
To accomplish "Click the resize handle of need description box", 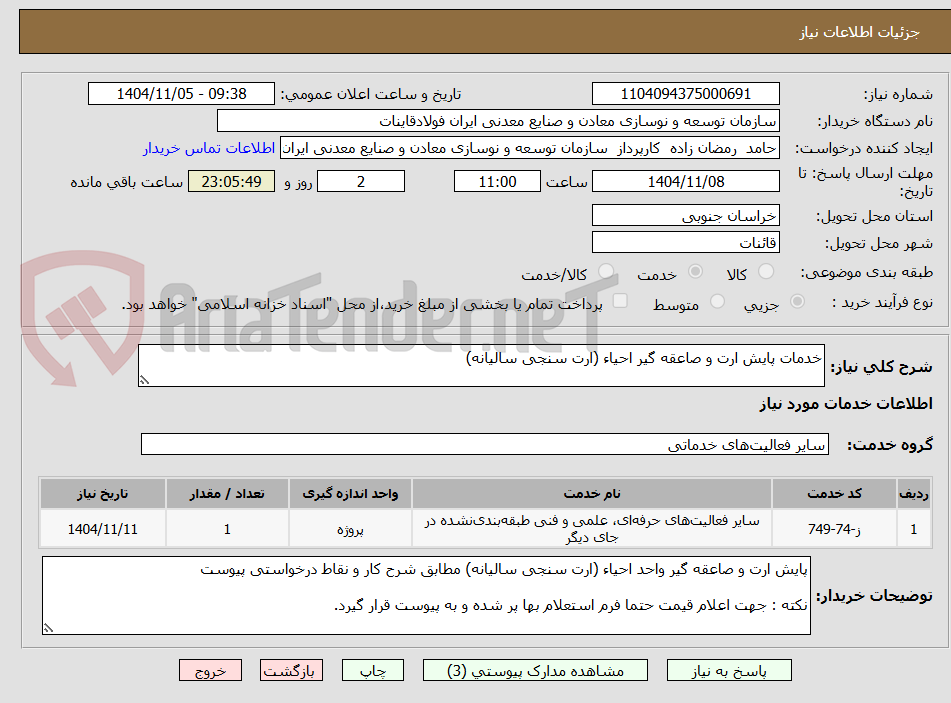I will pos(144,380).
